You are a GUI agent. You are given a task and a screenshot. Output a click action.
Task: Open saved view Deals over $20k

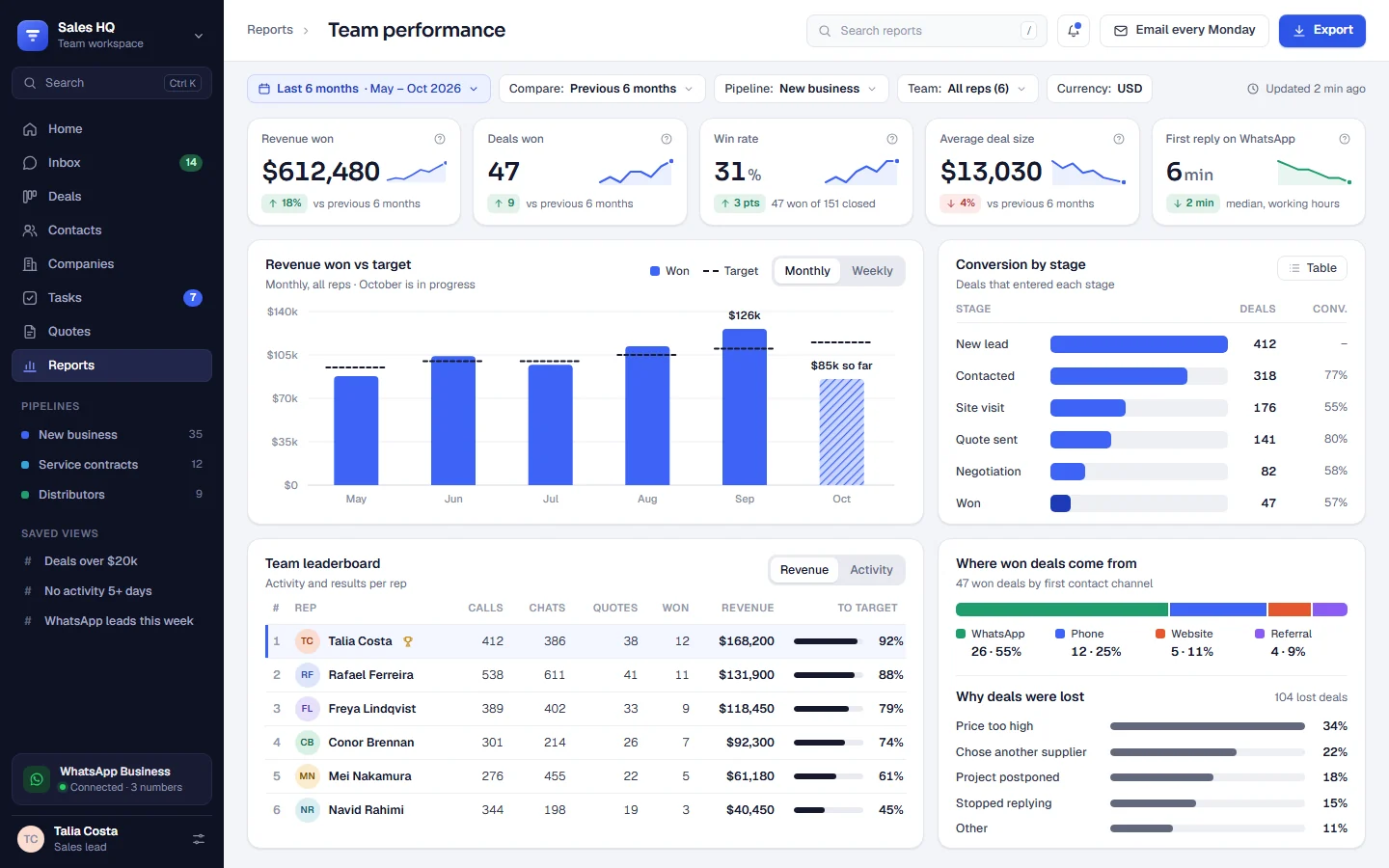tap(112, 561)
